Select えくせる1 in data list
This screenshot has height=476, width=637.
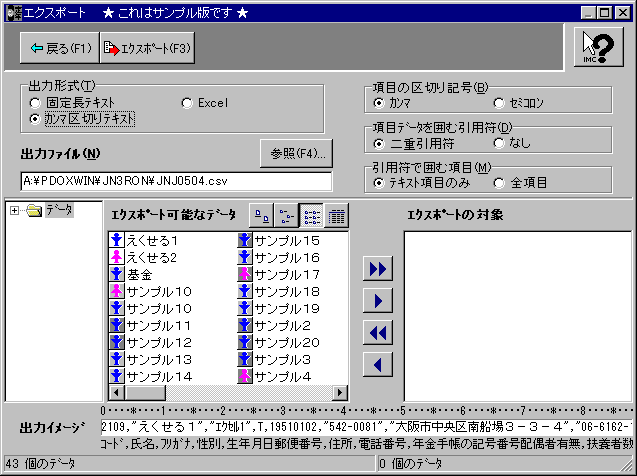(x=152, y=241)
